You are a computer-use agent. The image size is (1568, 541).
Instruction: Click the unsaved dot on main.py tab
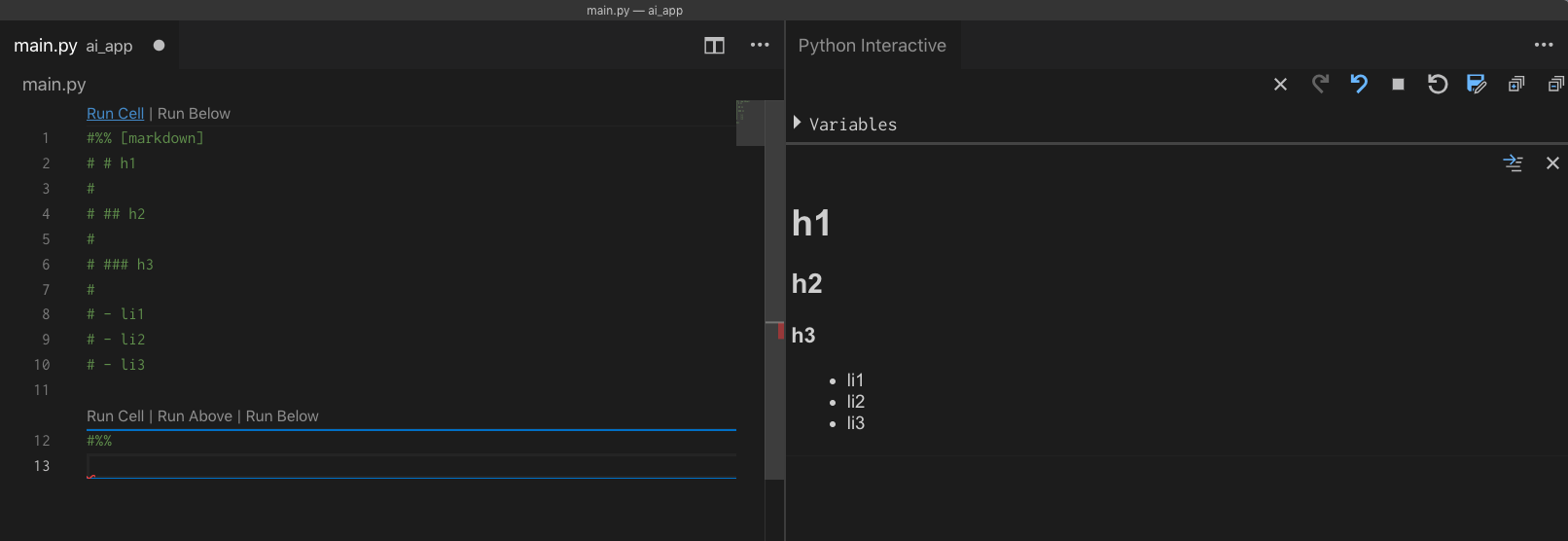coord(159,46)
